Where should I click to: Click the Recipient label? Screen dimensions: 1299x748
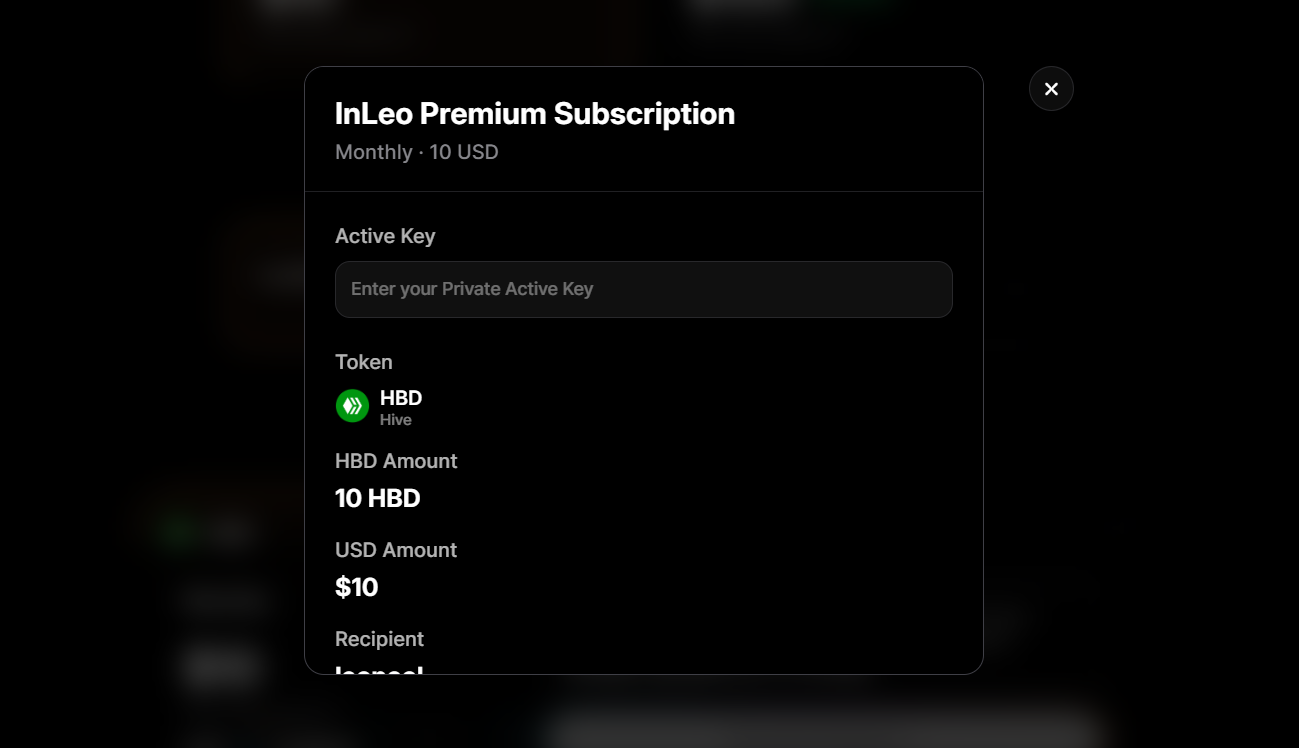(379, 639)
